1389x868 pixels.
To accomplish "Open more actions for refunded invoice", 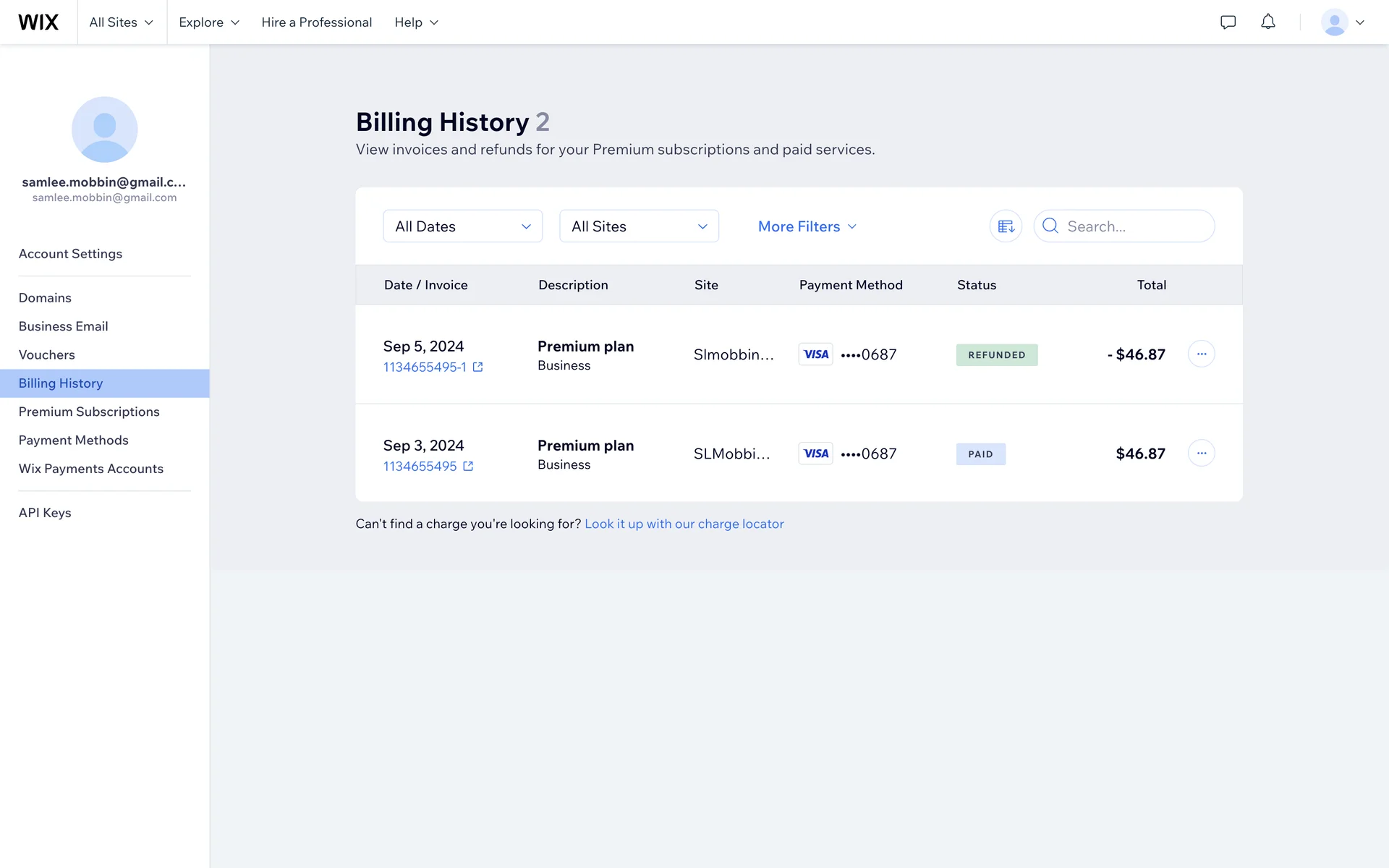I will (x=1201, y=354).
